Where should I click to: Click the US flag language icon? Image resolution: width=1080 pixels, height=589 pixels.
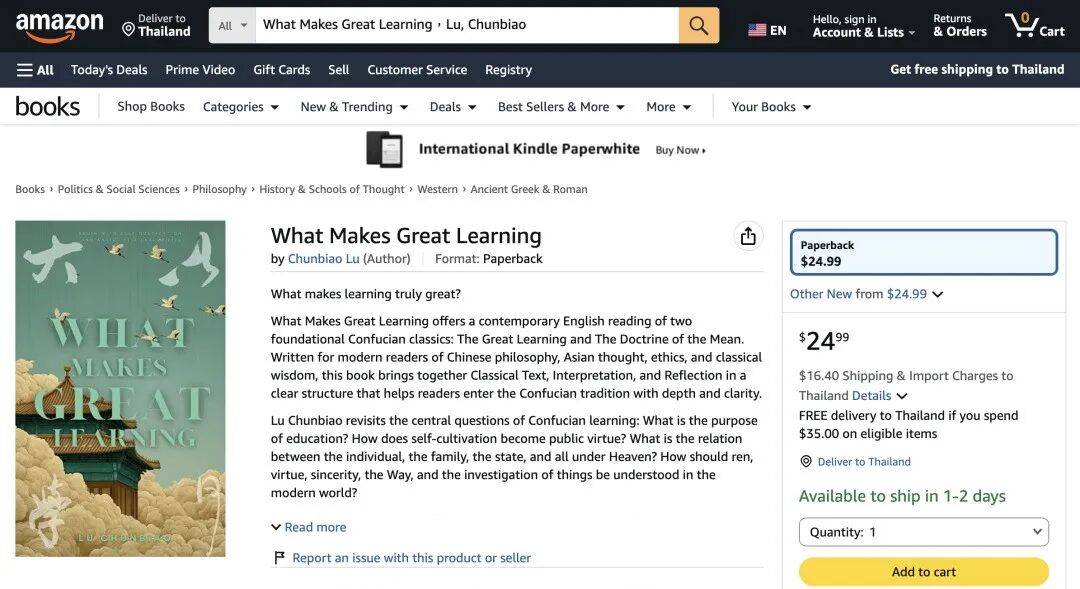[x=757, y=30]
